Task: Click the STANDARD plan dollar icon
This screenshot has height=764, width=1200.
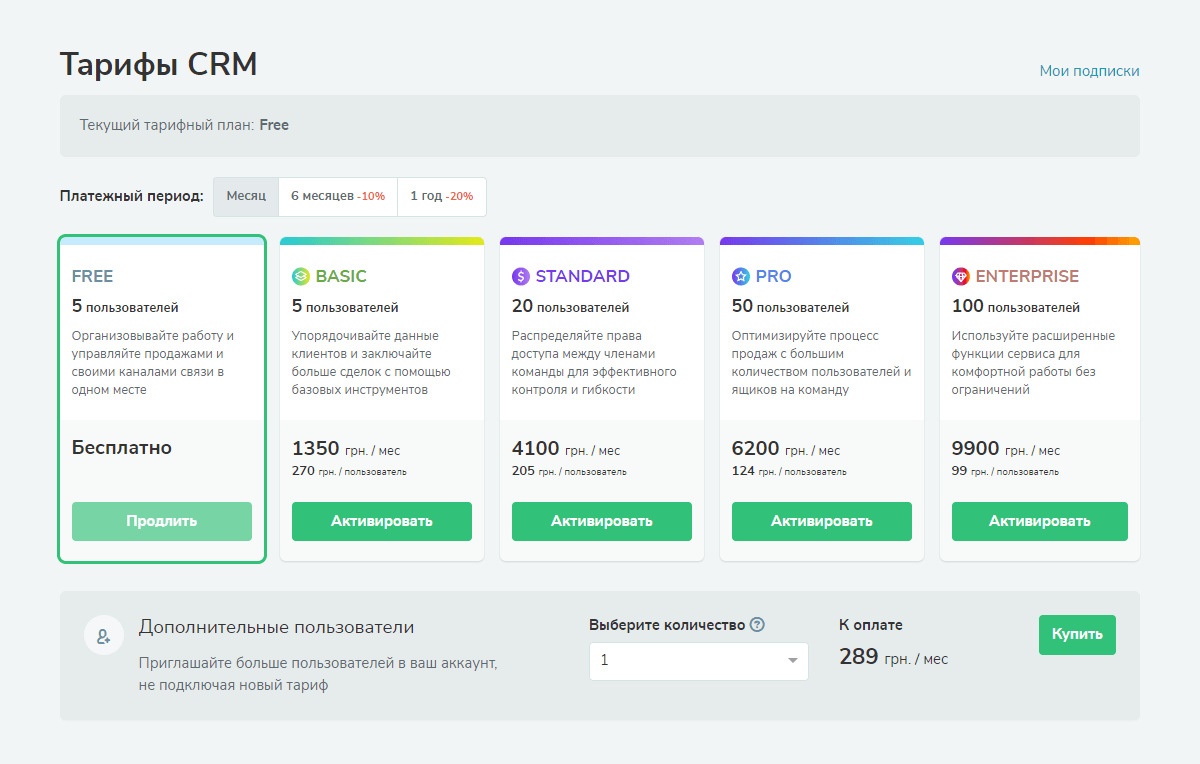Action: coord(521,276)
